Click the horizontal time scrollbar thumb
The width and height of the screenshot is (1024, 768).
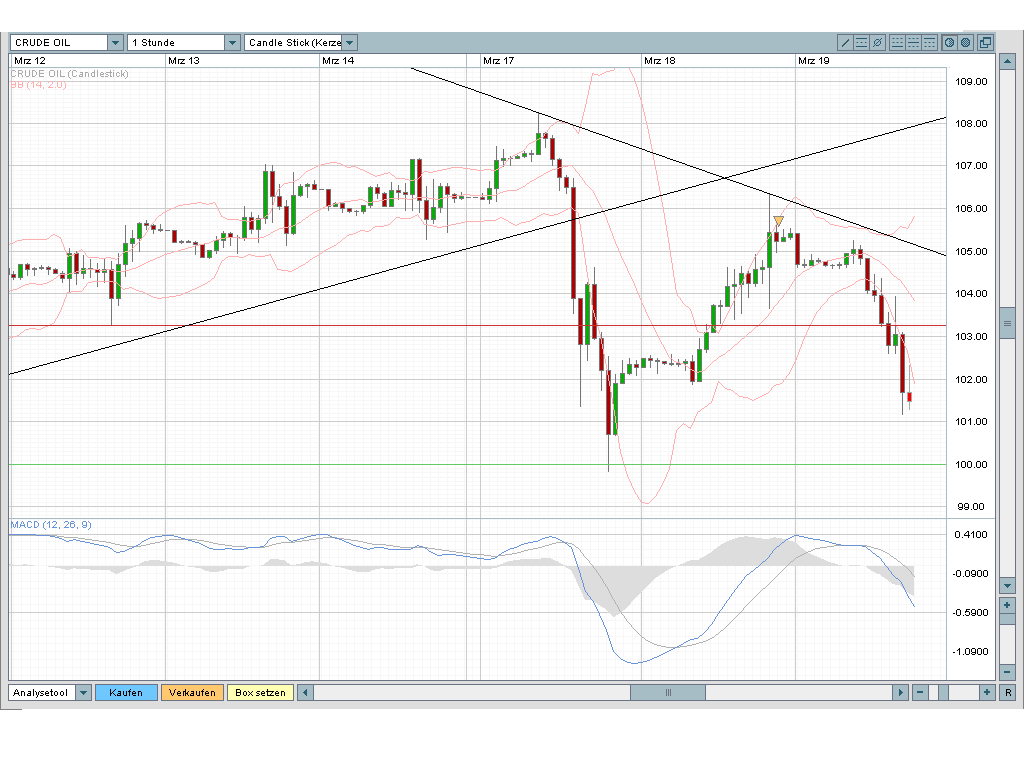point(667,692)
